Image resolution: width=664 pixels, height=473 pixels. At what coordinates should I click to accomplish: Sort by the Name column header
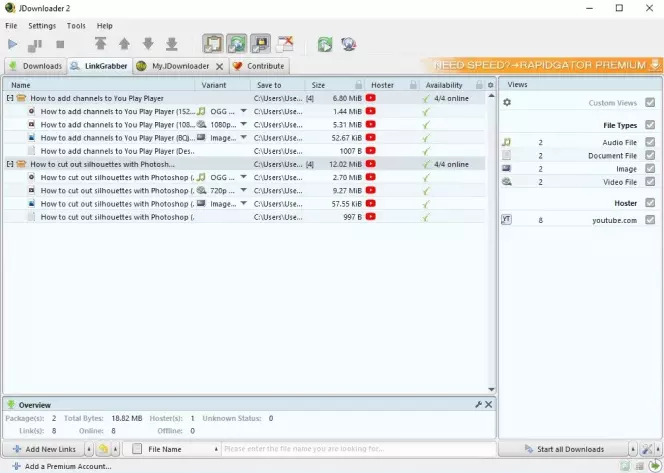[x=101, y=85]
